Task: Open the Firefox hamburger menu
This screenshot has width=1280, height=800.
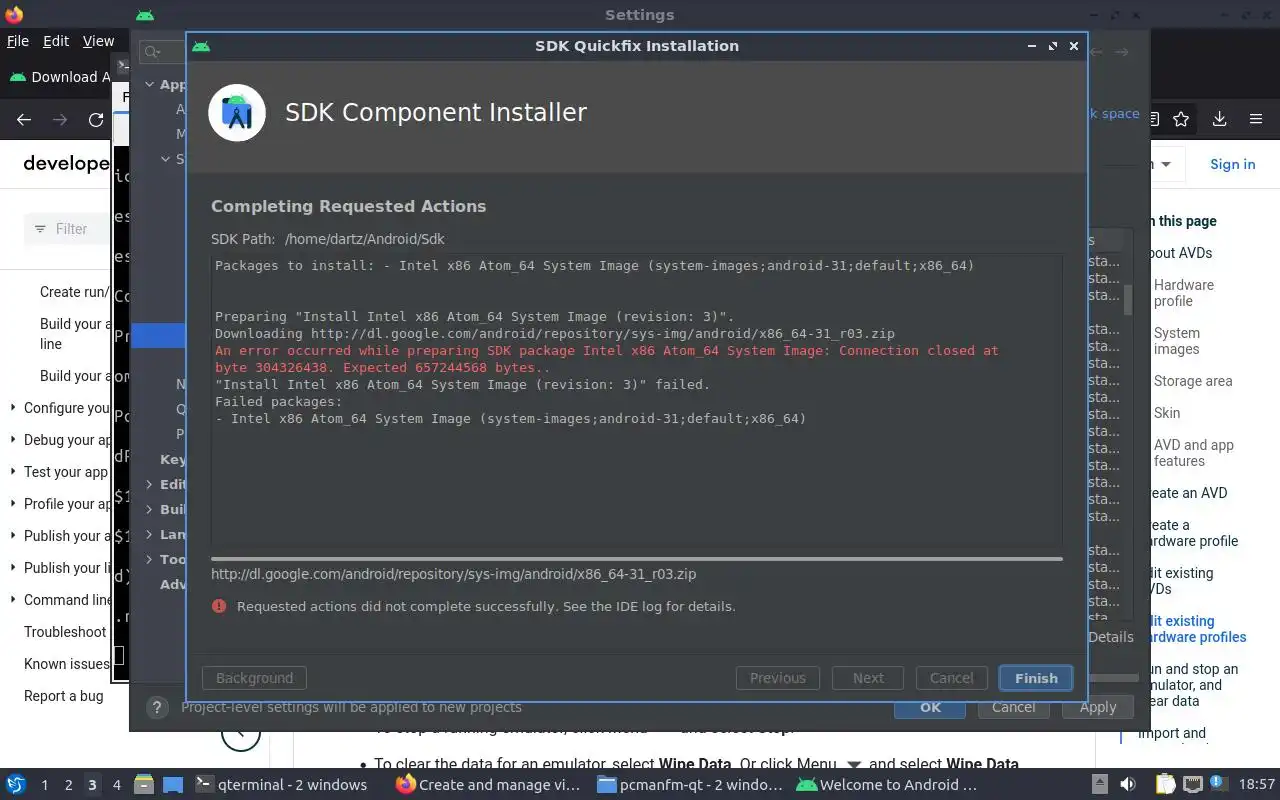Action: coord(1256,120)
